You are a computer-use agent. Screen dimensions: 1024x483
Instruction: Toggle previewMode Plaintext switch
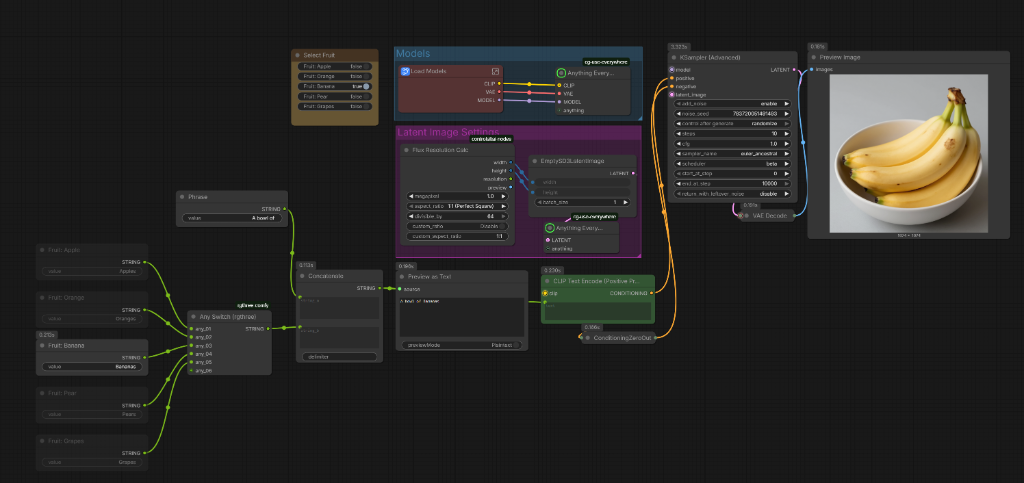point(516,345)
